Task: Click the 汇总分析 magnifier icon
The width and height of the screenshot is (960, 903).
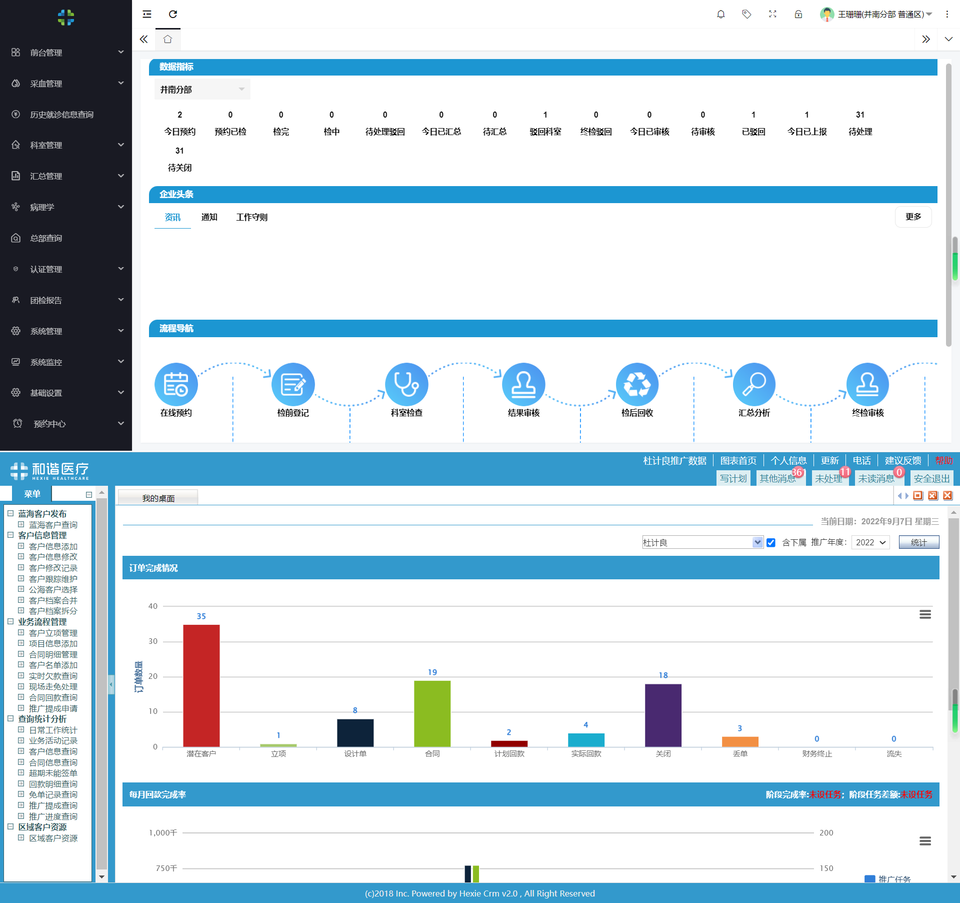Action: [x=754, y=384]
